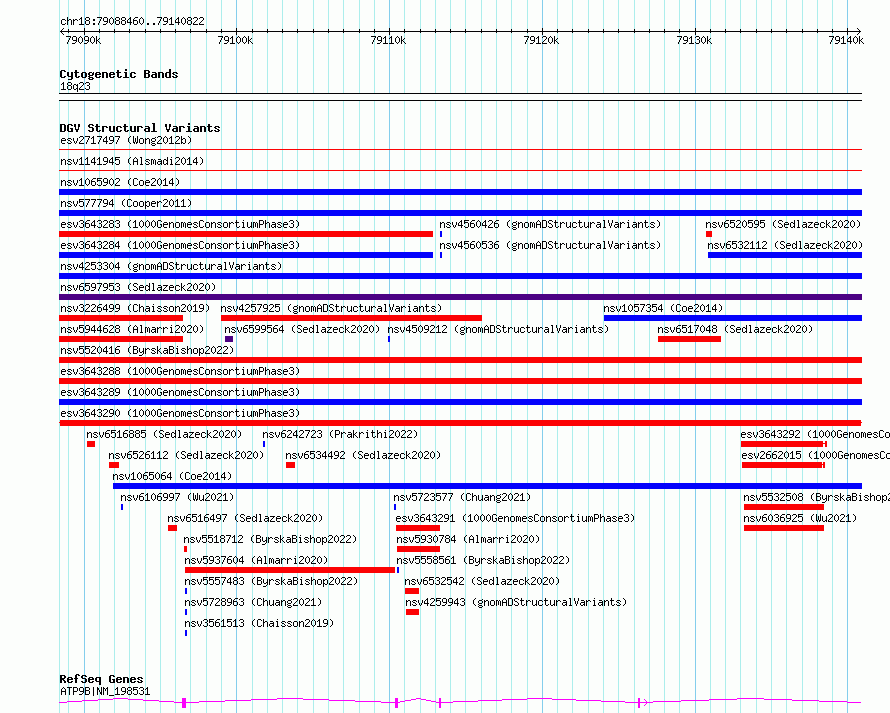Click the blue nsv1057354 variant bar
This screenshot has width=890, height=713.
733,318
